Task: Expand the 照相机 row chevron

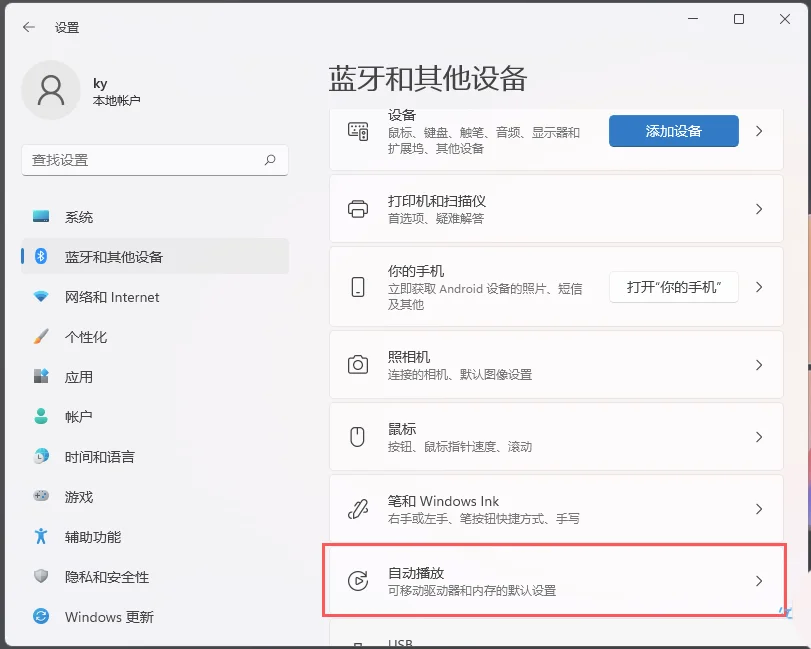Action: tap(759, 365)
